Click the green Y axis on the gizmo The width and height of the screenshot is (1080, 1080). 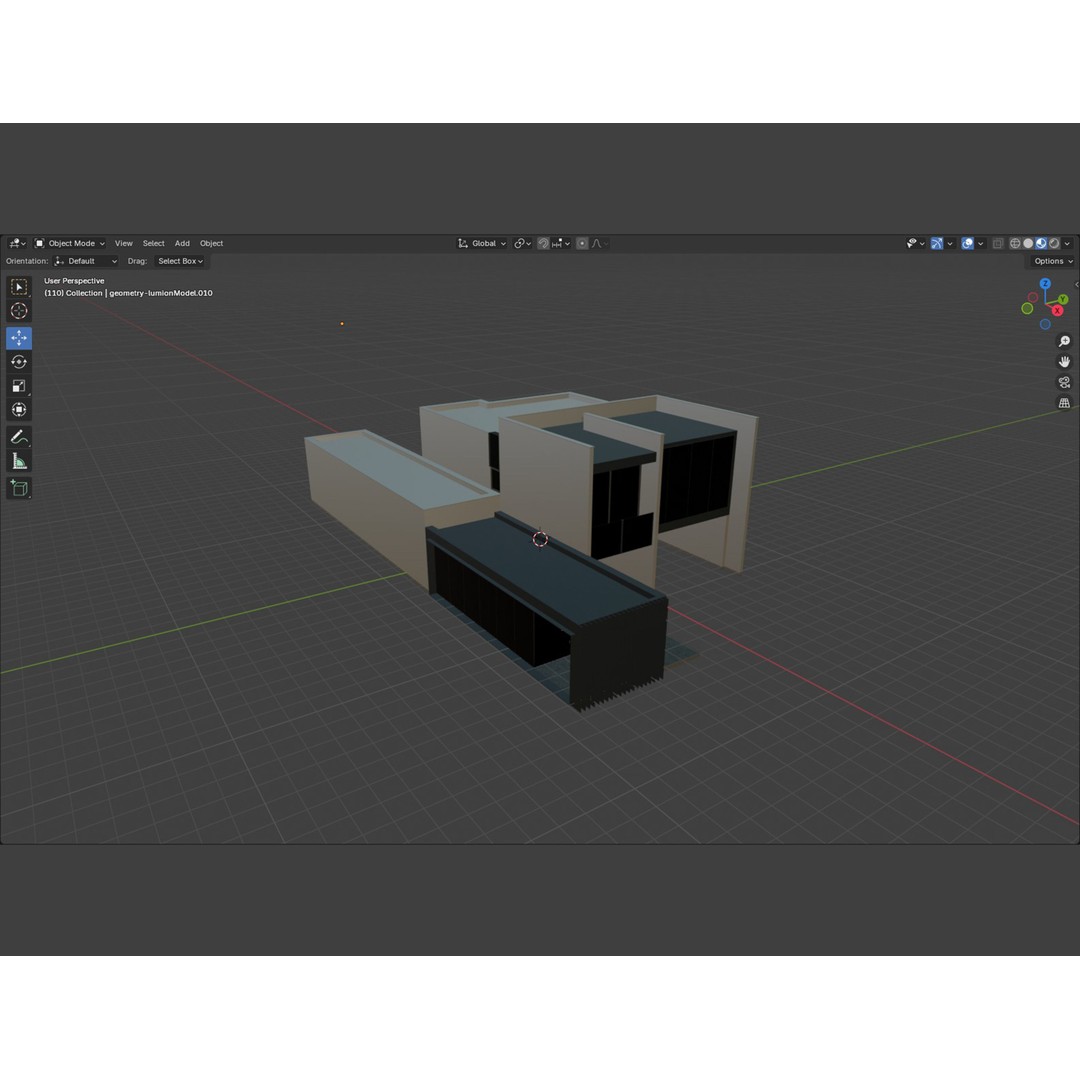pyautogui.click(x=1063, y=299)
